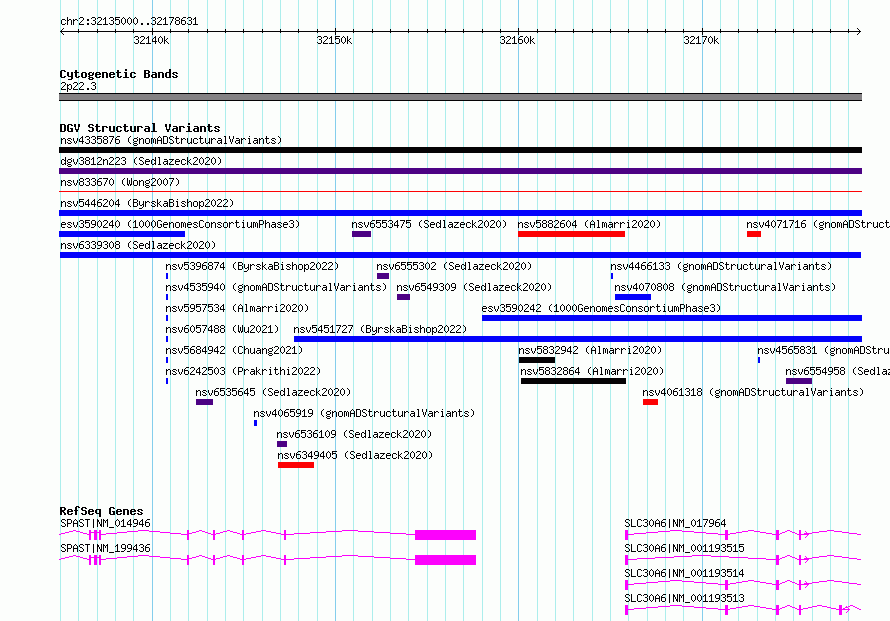Open nsv4065919 gnomAD variant label
This screenshot has width=890, height=621.
point(364,413)
